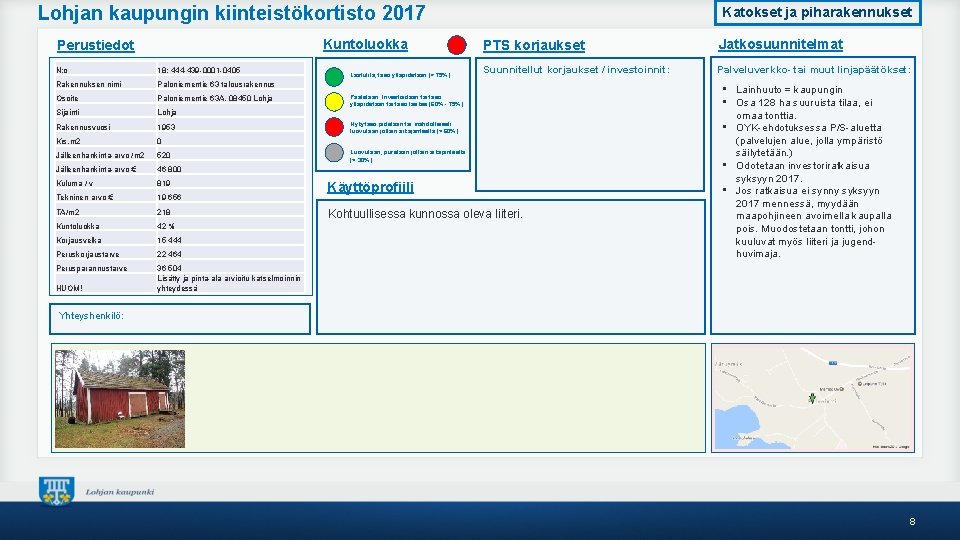Click the green location marker on map
960x540 pixels.
coord(812,398)
